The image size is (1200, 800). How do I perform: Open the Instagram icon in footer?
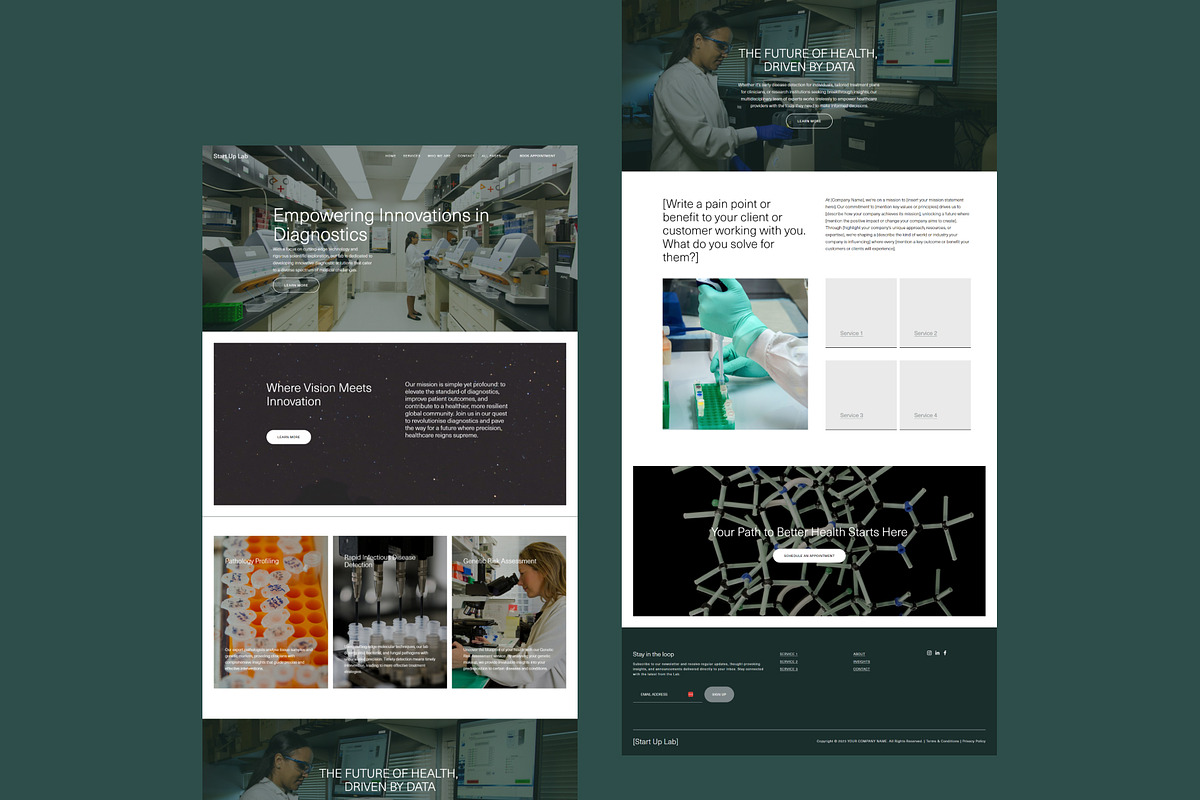pos(929,653)
